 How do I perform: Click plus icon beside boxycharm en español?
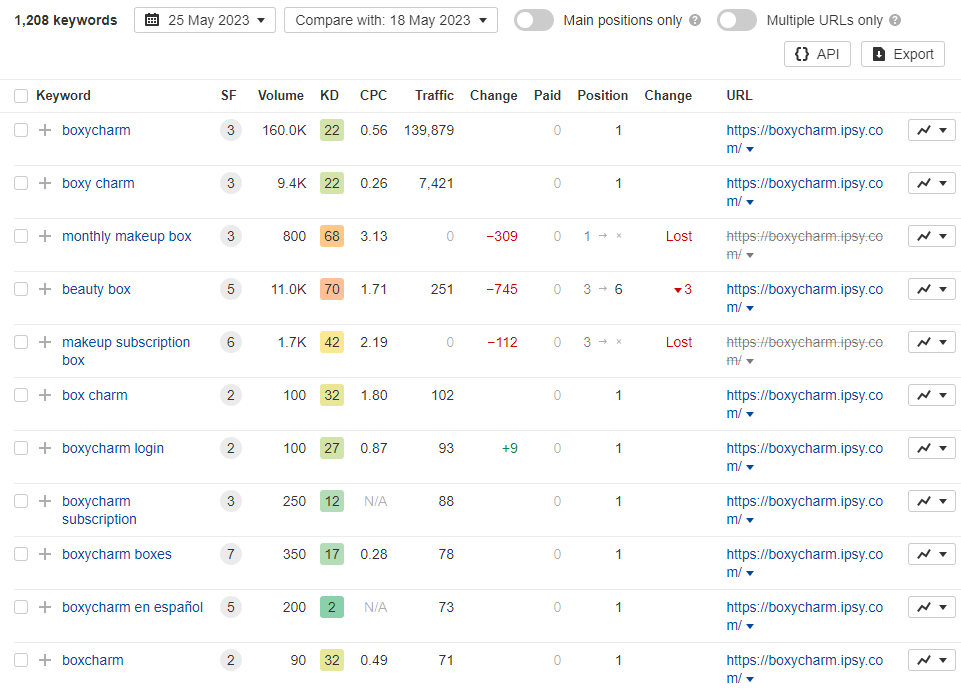[45, 607]
